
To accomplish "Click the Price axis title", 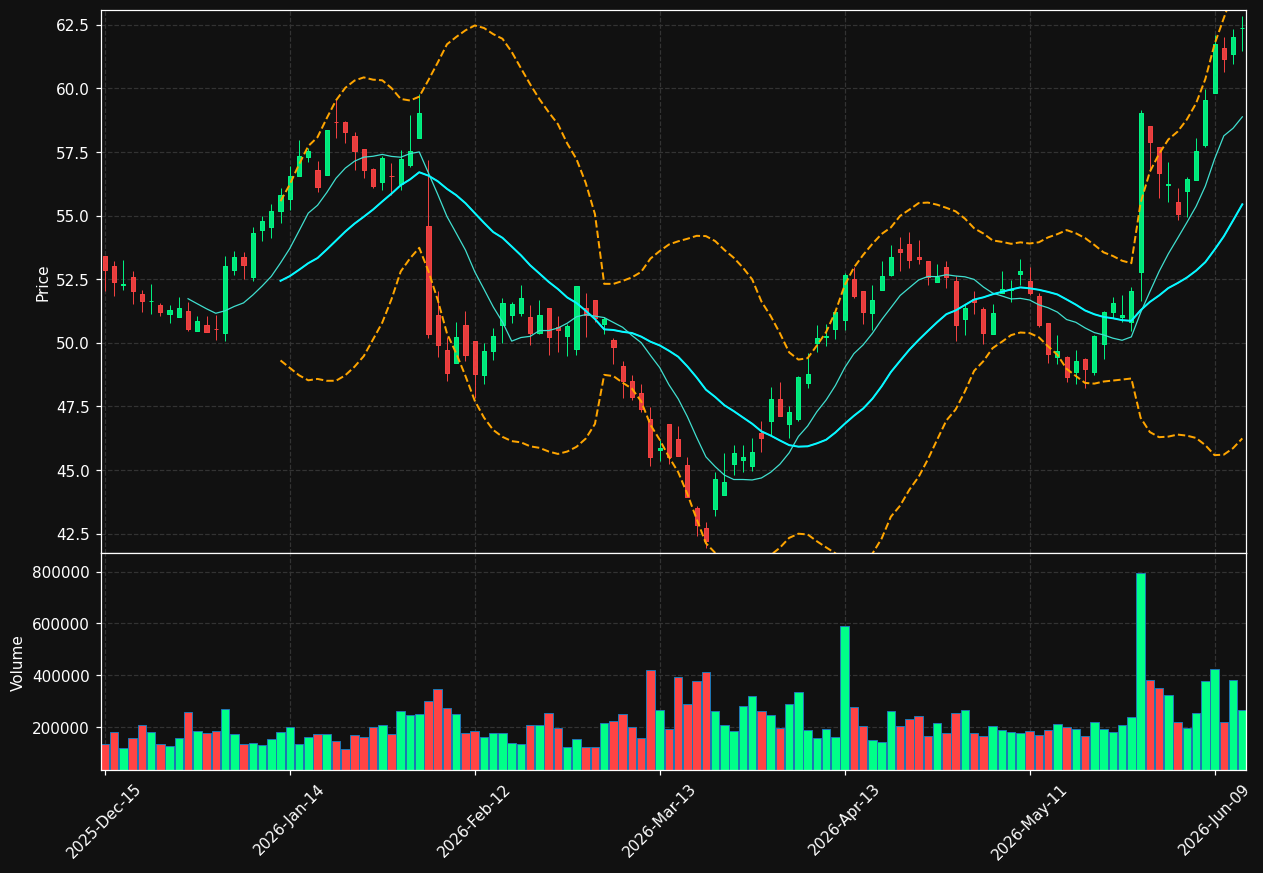I will pyautogui.click(x=43, y=283).
